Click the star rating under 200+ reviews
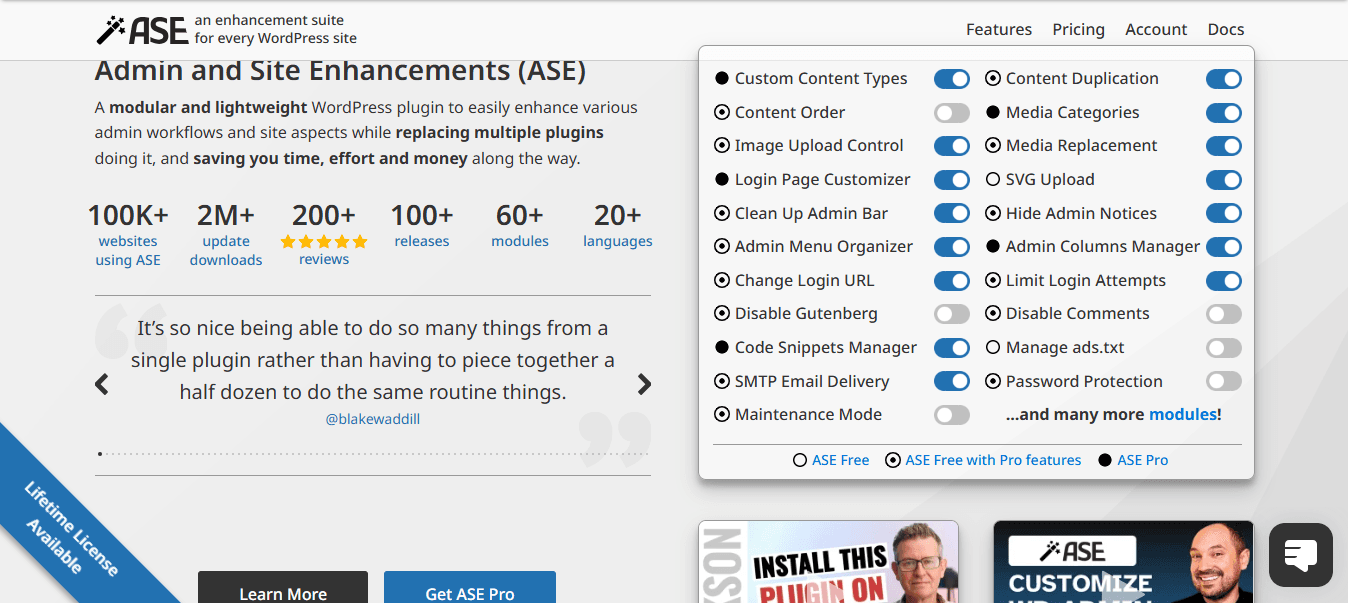Image resolution: width=1348 pixels, height=603 pixels. (323, 241)
